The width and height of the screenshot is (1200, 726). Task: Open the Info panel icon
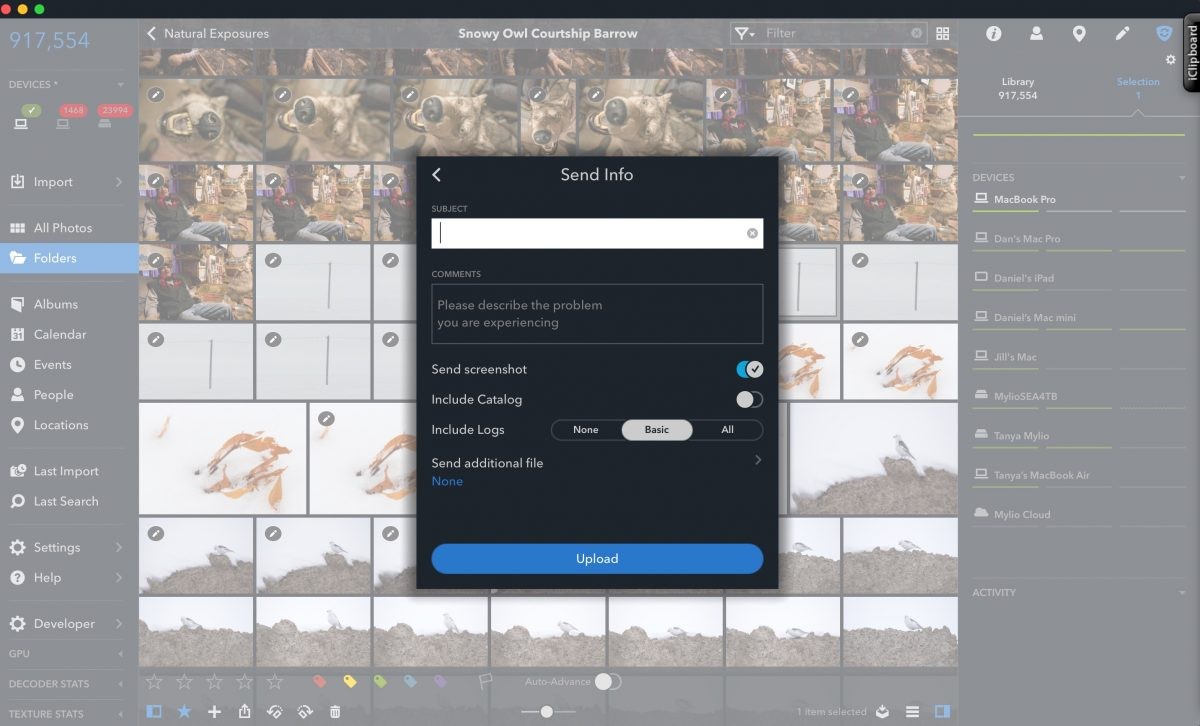(993, 33)
